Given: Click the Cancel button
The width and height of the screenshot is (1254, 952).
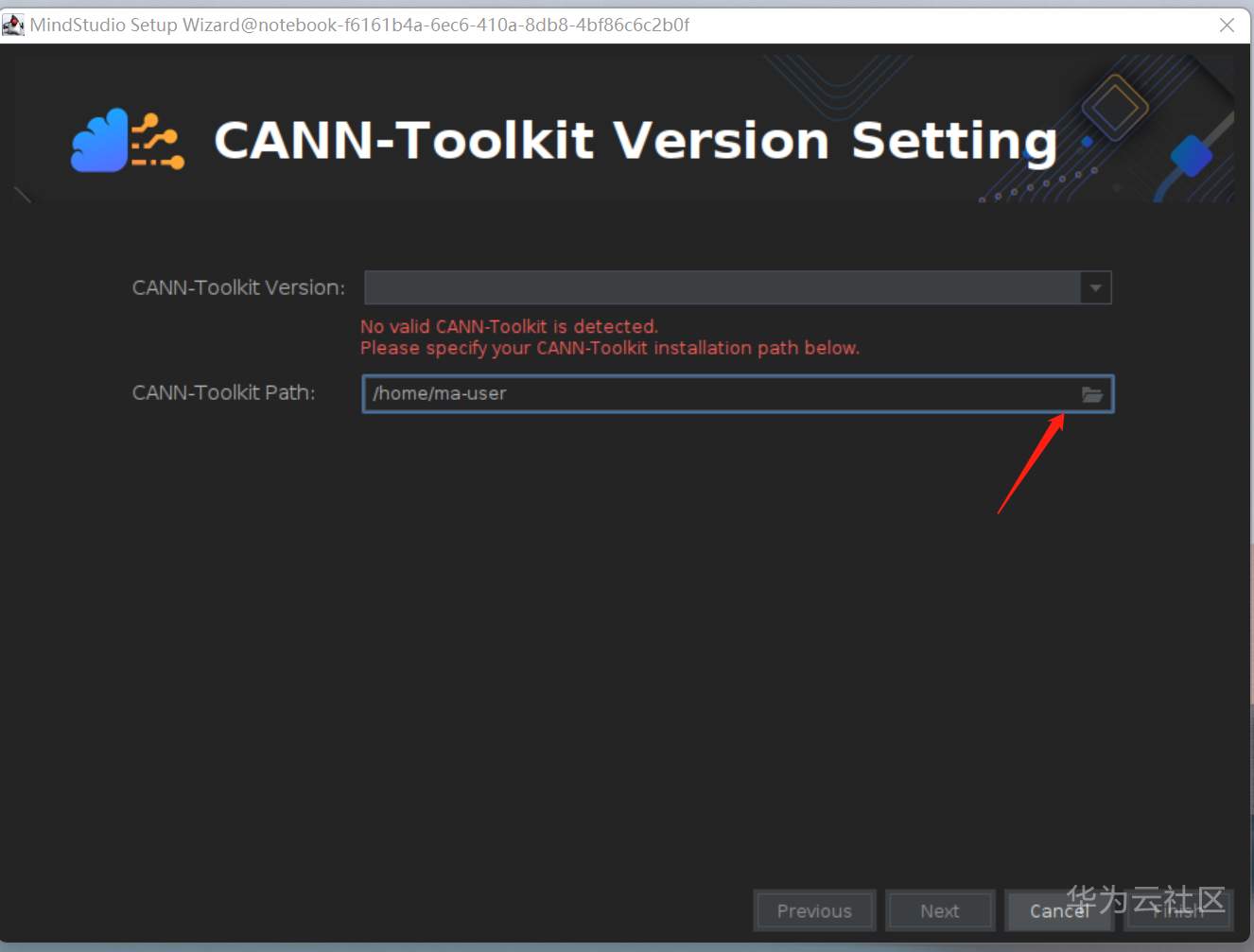Looking at the screenshot, I should pyautogui.click(x=1059, y=910).
